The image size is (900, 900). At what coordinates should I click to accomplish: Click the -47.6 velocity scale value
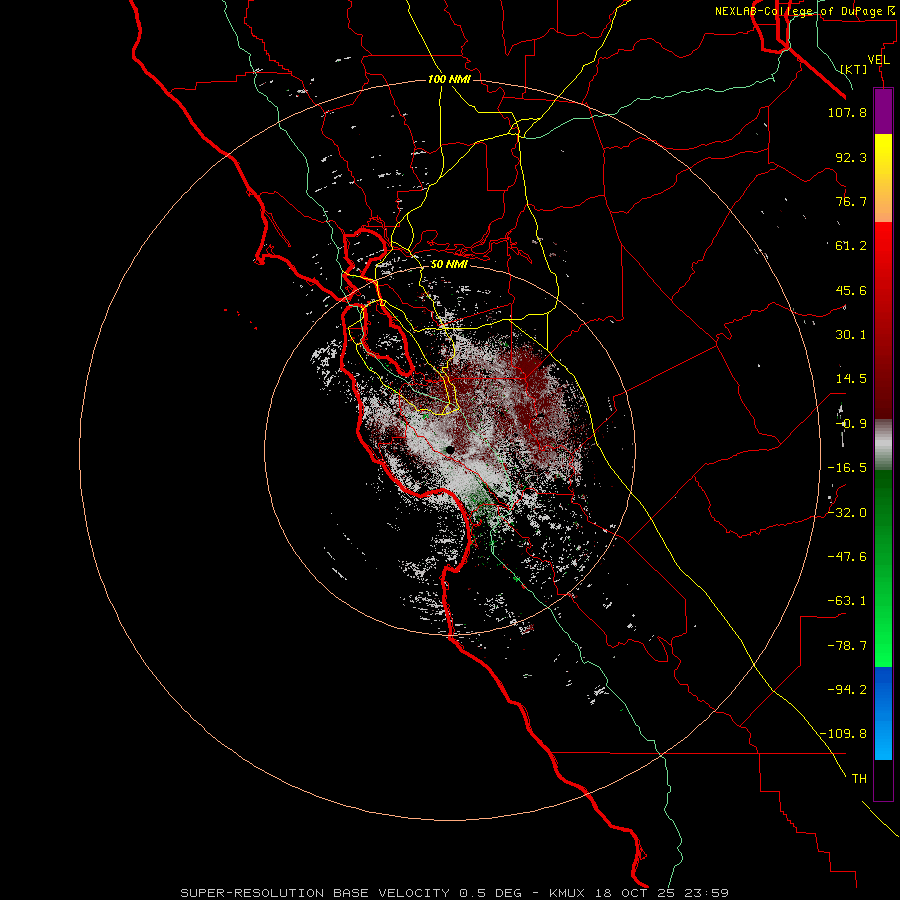coord(847,557)
